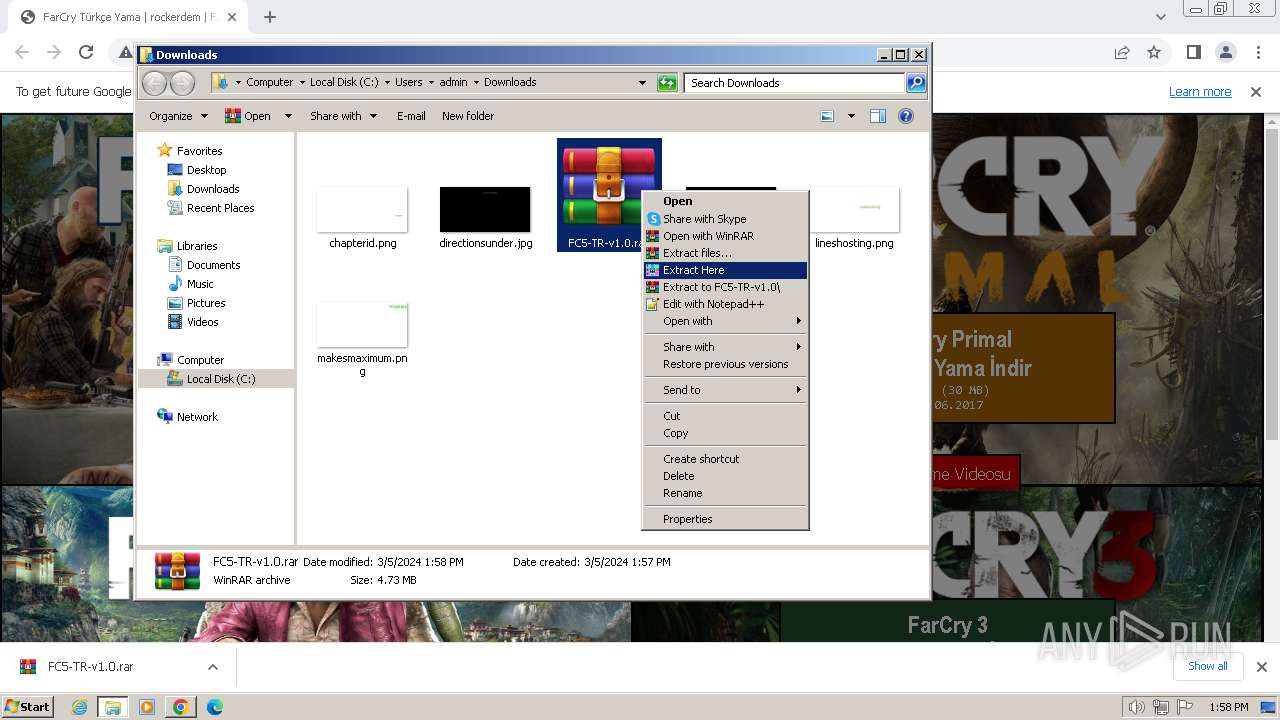Expand Open with submenu in context menu
The height and width of the screenshot is (720, 1280).
[725, 321]
